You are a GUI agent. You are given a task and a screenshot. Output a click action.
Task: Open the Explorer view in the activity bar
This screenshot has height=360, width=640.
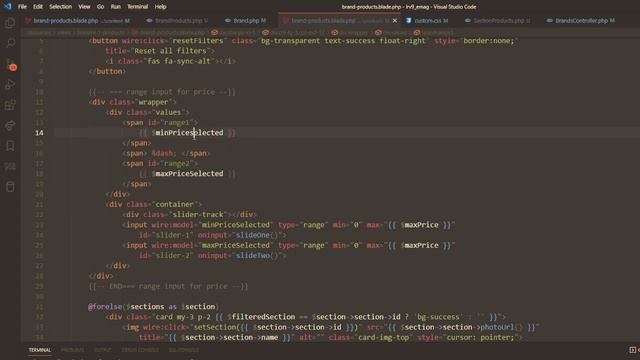tap(10, 23)
